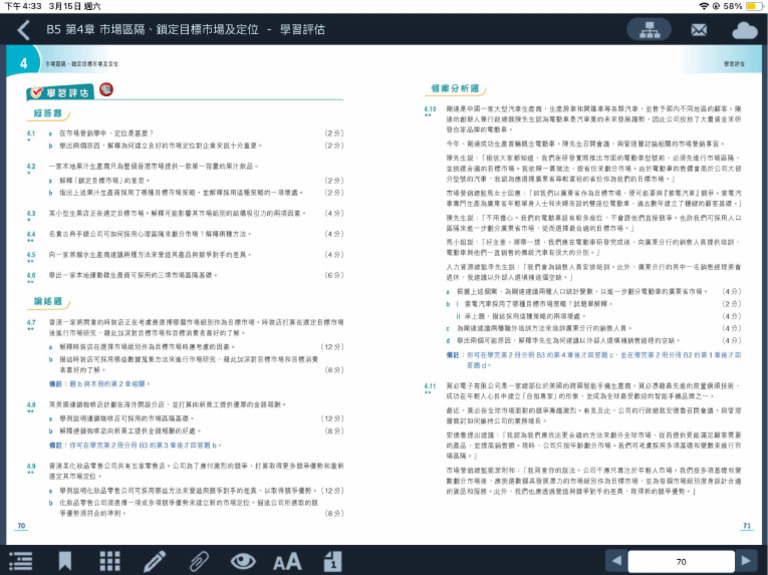Image resolution: width=768 pixels, height=575 pixels.
Task: Tap the right page number 71
Action: [746, 526]
